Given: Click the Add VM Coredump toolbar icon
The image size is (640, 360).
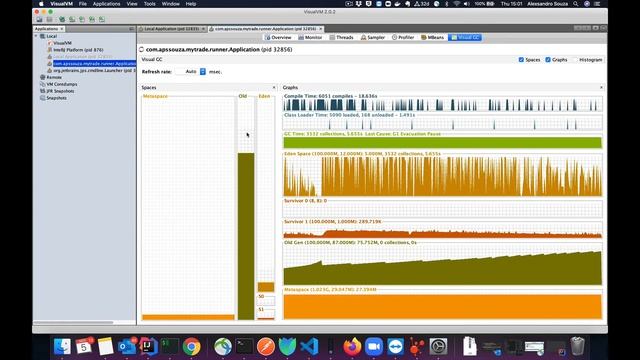Looking at the screenshot, I should pyautogui.click(x=82, y=19).
